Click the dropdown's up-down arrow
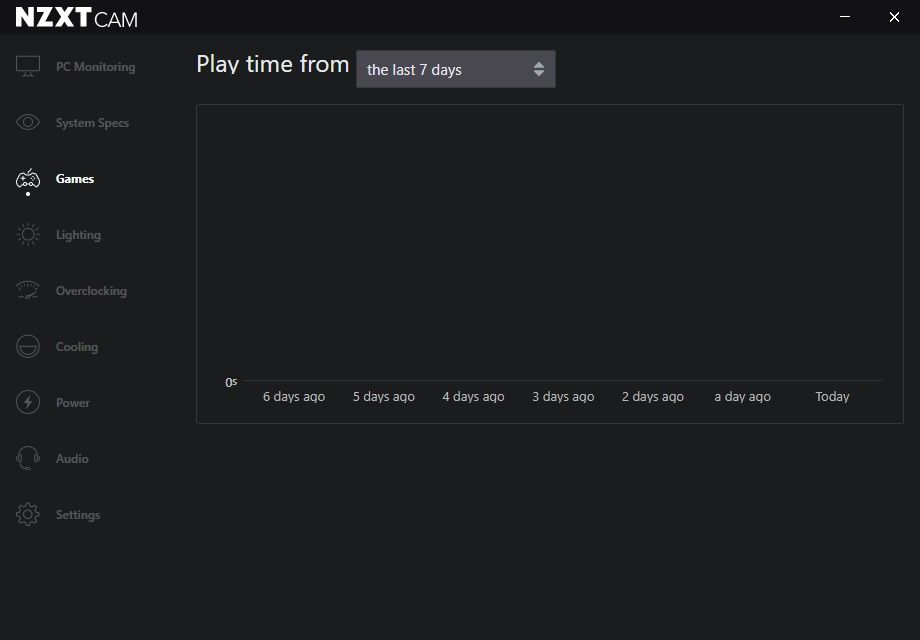Viewport: 920px width, 640px height. (x=539, y=69)
